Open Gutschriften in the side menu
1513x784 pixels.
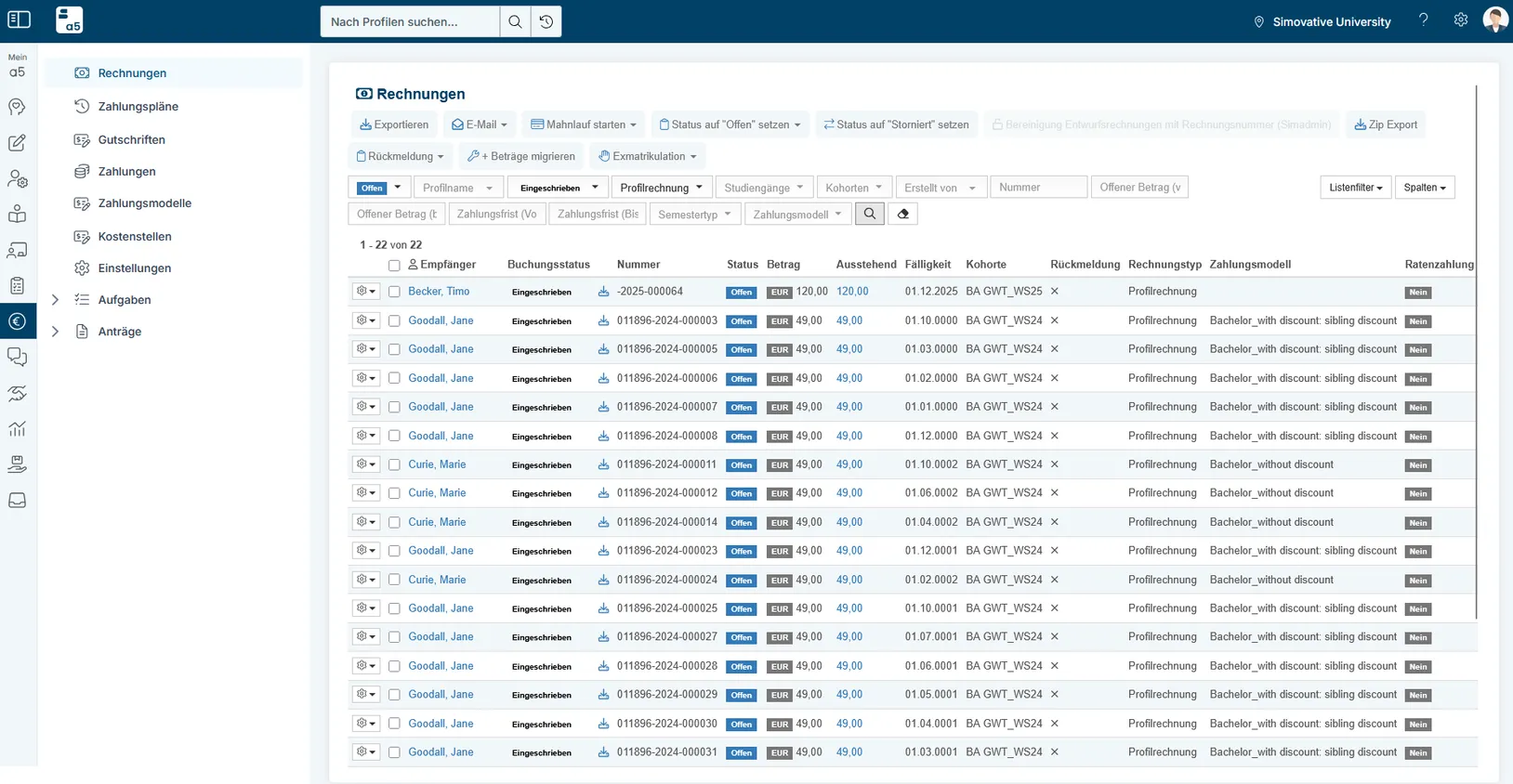(132, 140)
